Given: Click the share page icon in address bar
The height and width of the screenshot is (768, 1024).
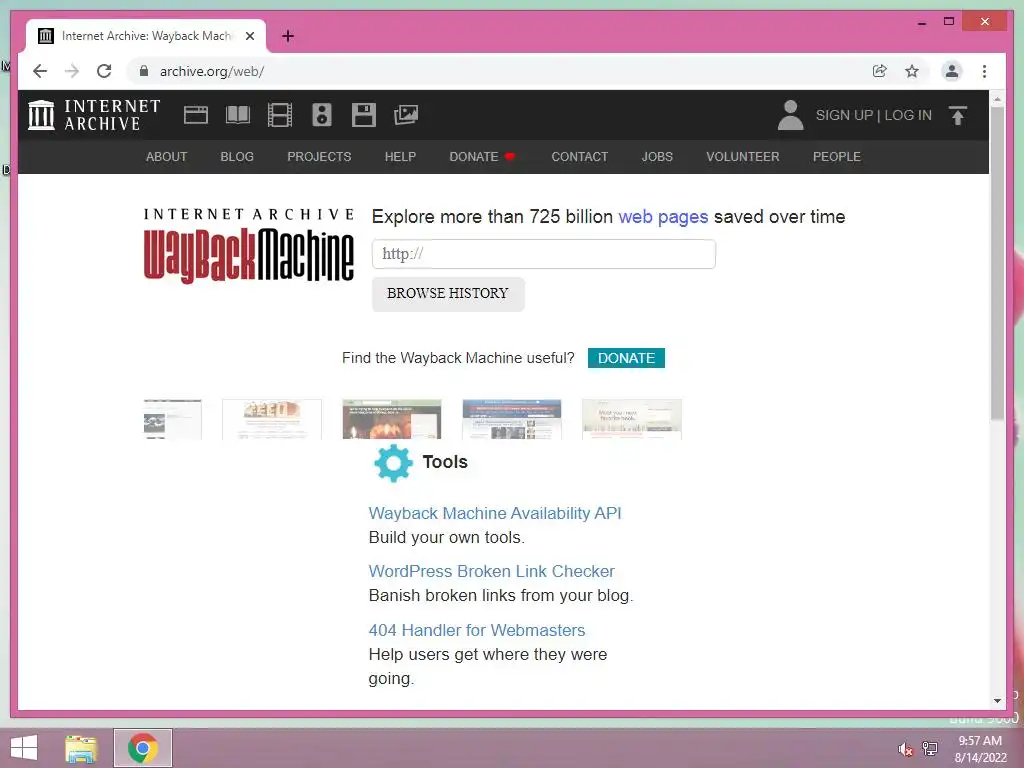Looking at the screenshot, I should click(880, 71).
